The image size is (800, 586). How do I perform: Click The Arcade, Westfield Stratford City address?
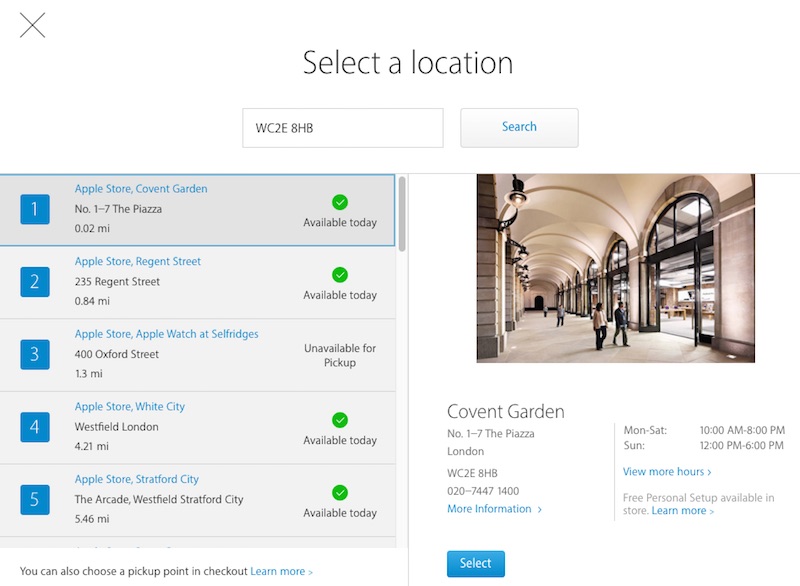click(x=159, y=499)
